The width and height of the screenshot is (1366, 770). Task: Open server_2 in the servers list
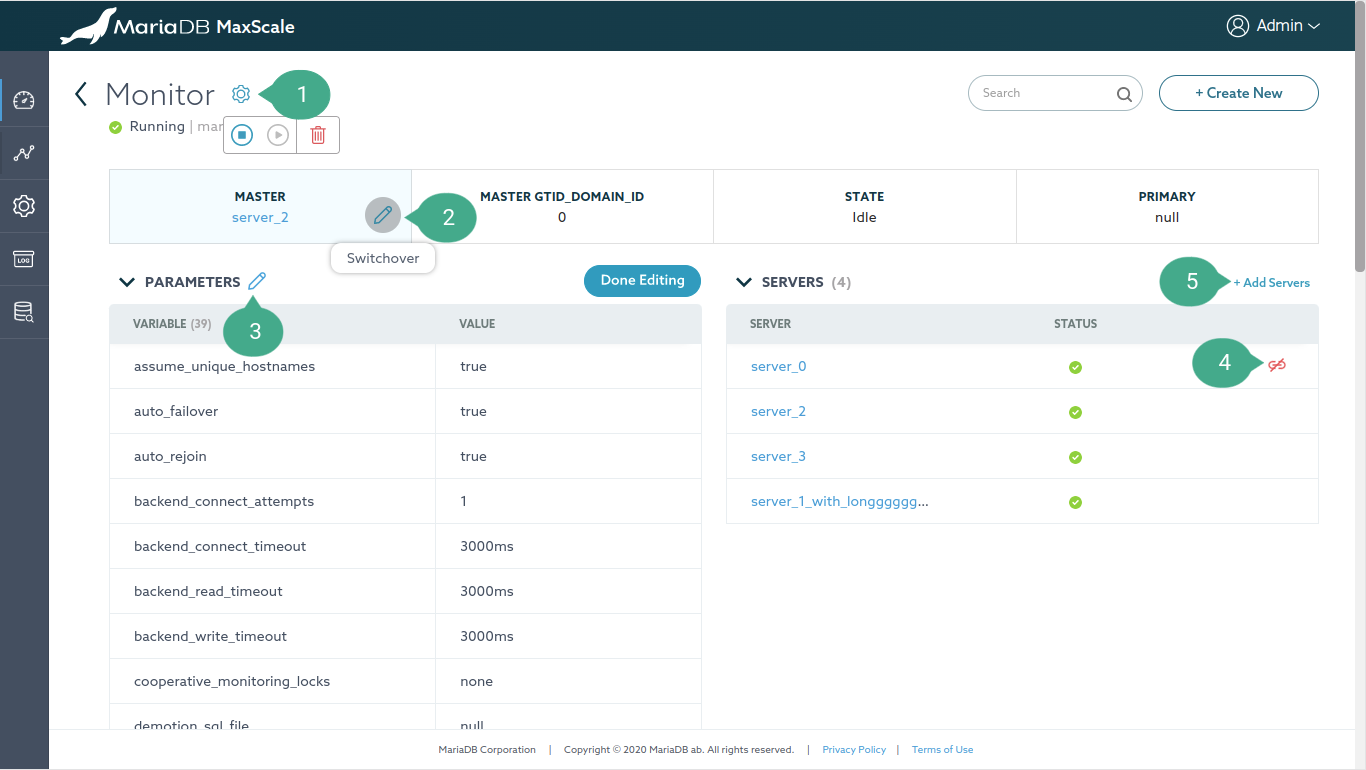coord(778,411)
